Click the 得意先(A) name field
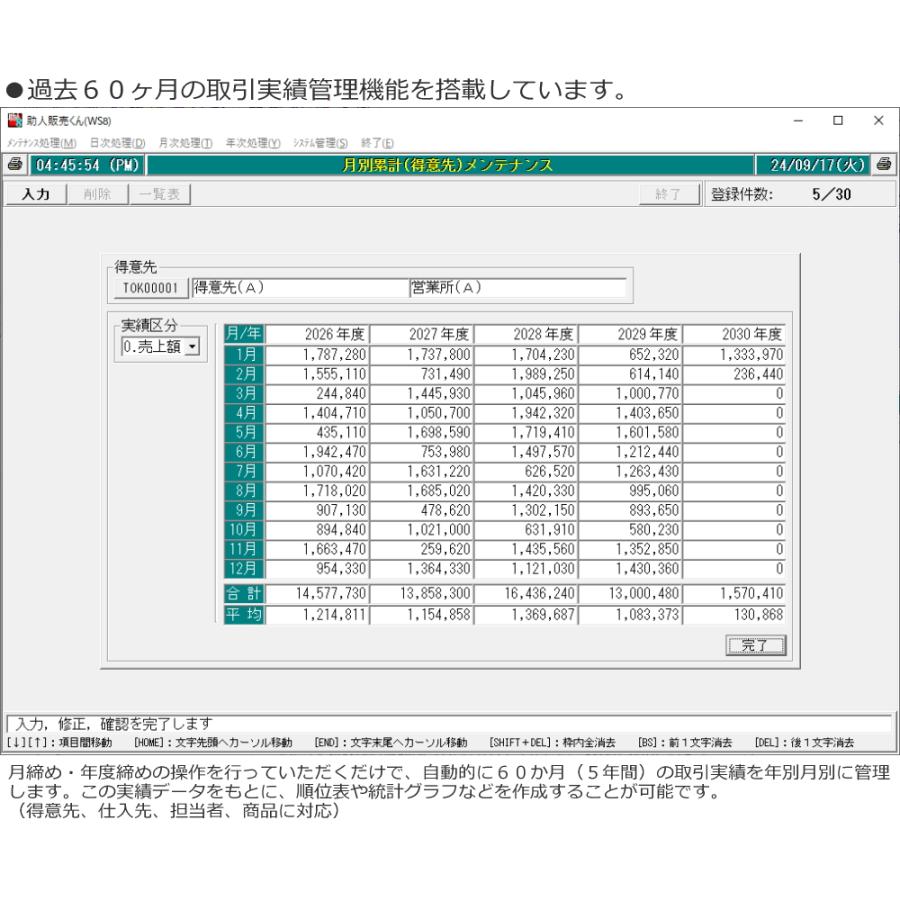 pos(299,288)
